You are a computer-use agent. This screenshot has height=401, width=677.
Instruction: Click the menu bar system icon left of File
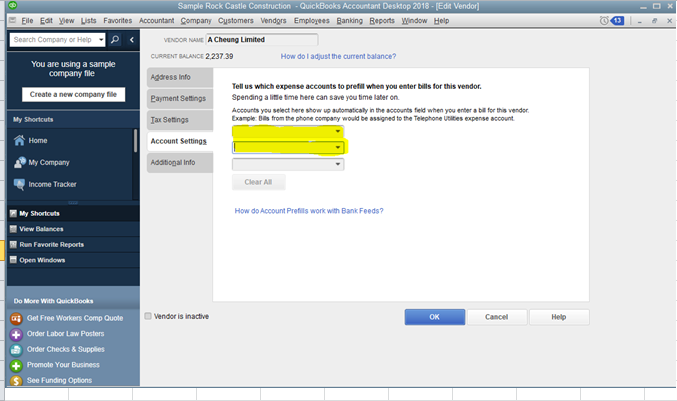(13, 20)
